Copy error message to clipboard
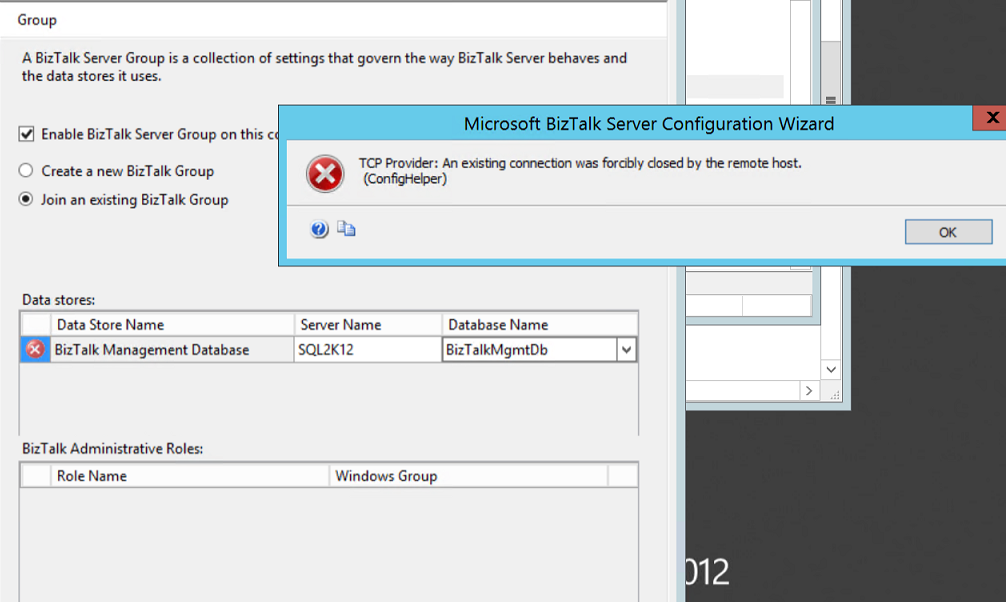Viewport: 1006px width, 602px height. (346, 228)
